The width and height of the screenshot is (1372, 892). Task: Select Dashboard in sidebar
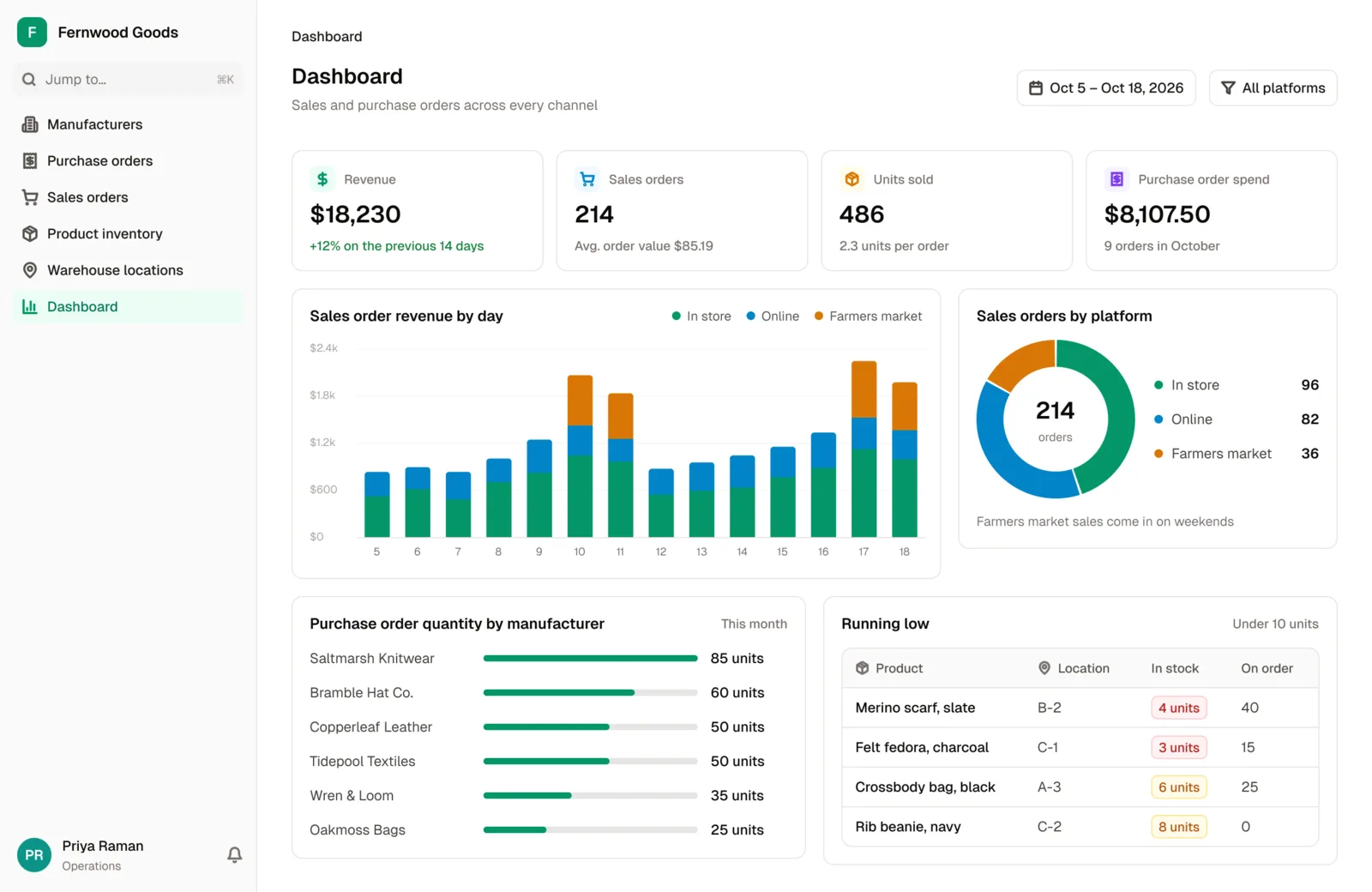129,307
